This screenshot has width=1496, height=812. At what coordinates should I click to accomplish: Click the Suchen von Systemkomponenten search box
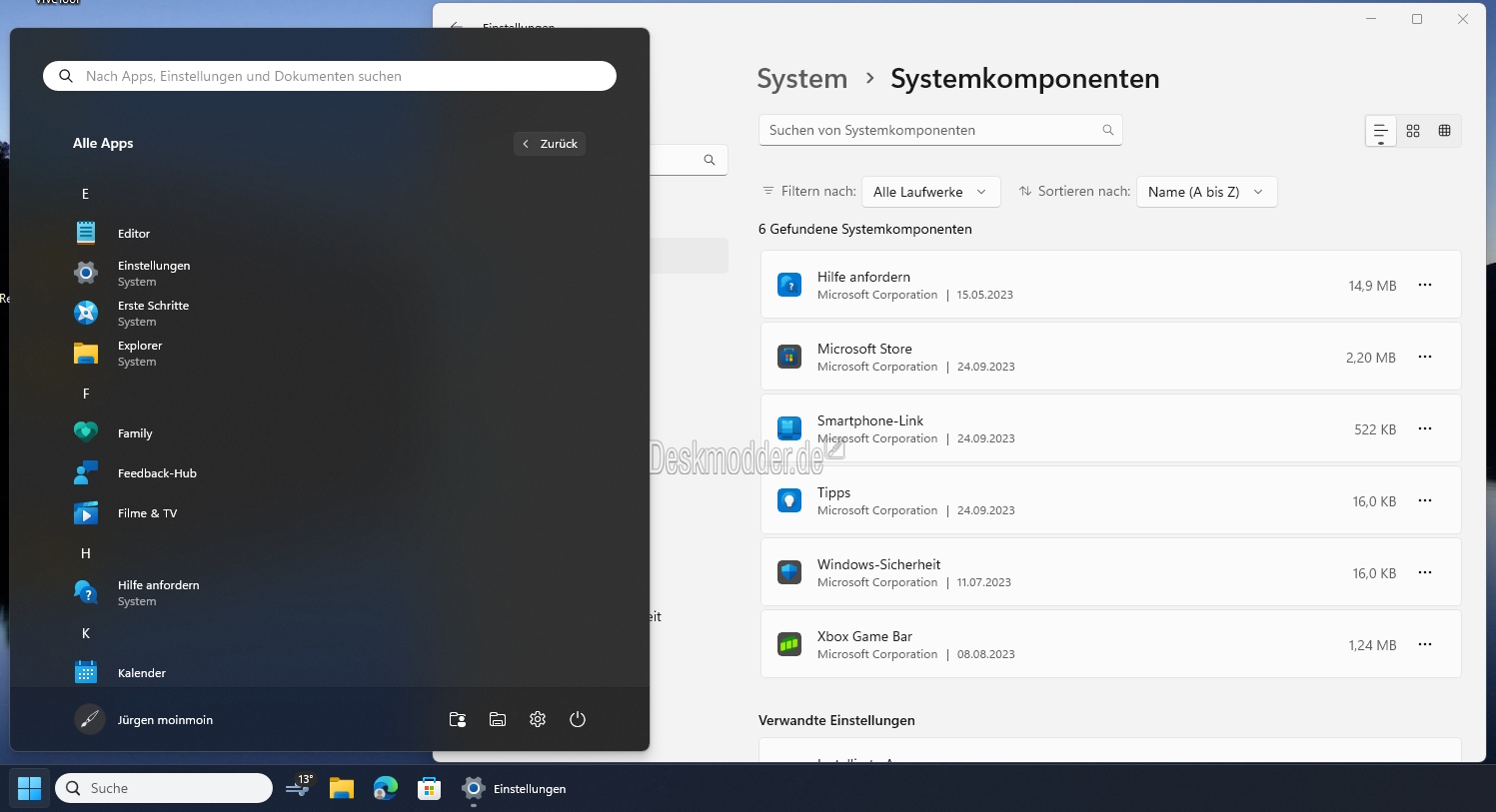click(x=940, y=130)
